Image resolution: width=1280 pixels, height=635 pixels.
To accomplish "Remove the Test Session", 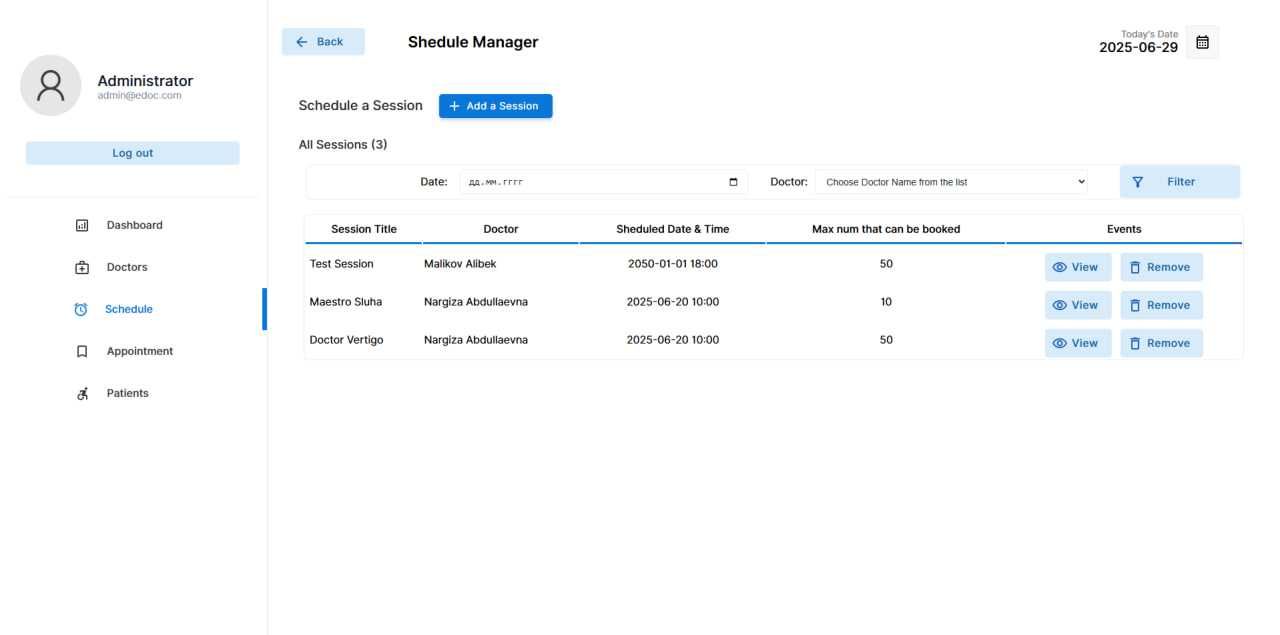I will [x=1161, y=267].
